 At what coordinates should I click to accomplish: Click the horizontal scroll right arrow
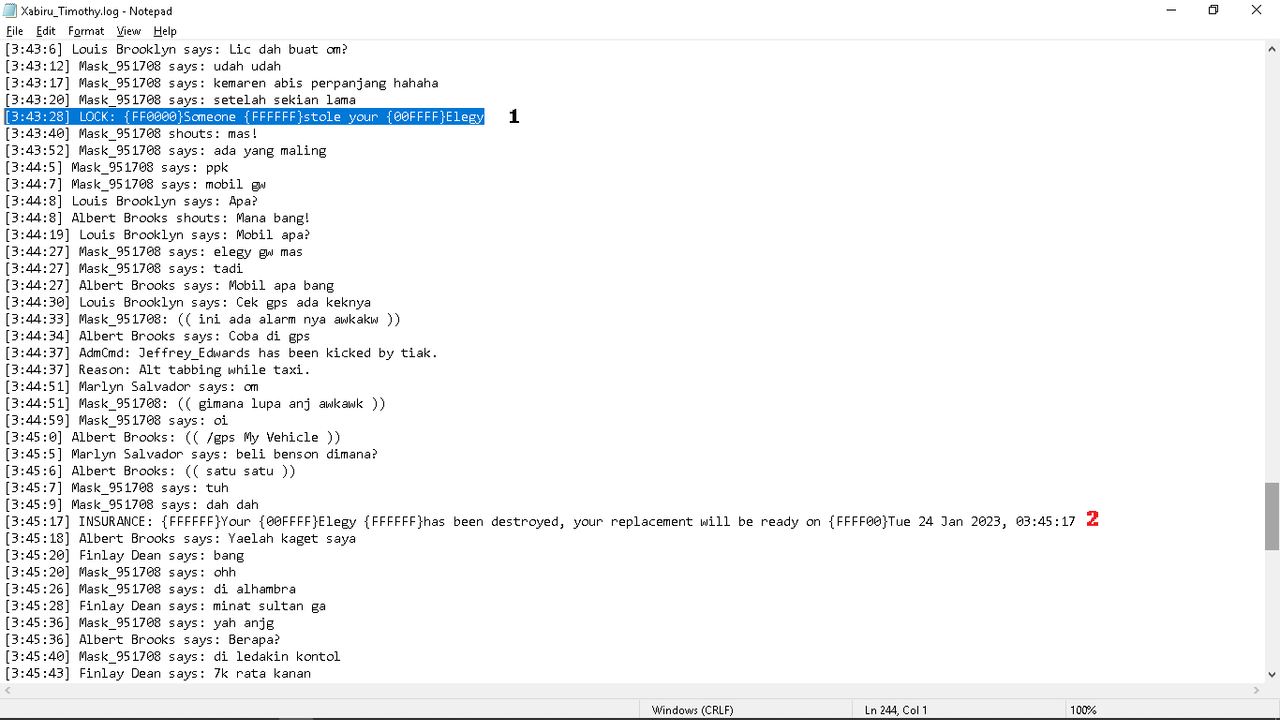click(x=1255, y=691)
